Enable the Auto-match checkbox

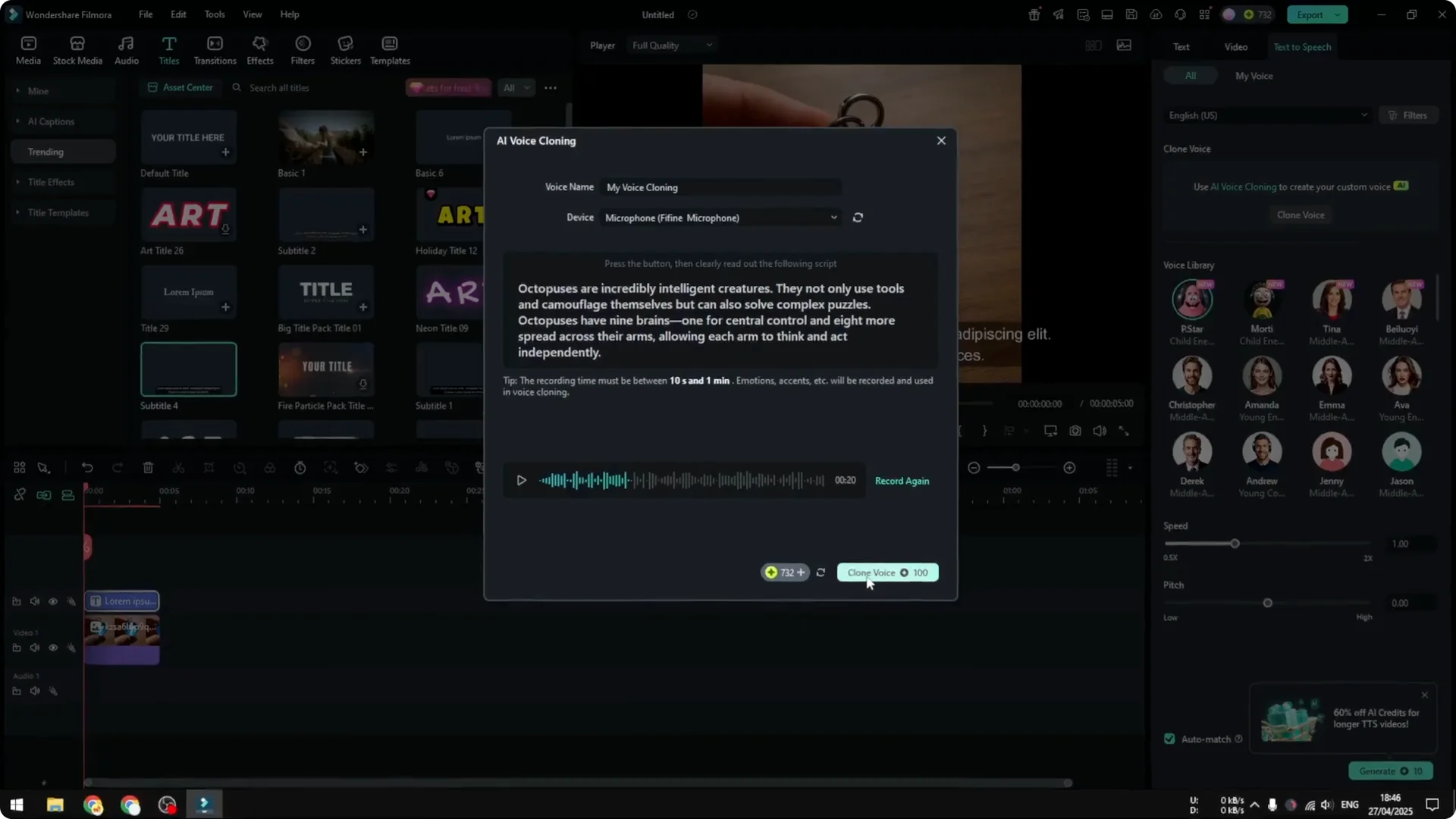[1169, 738]
